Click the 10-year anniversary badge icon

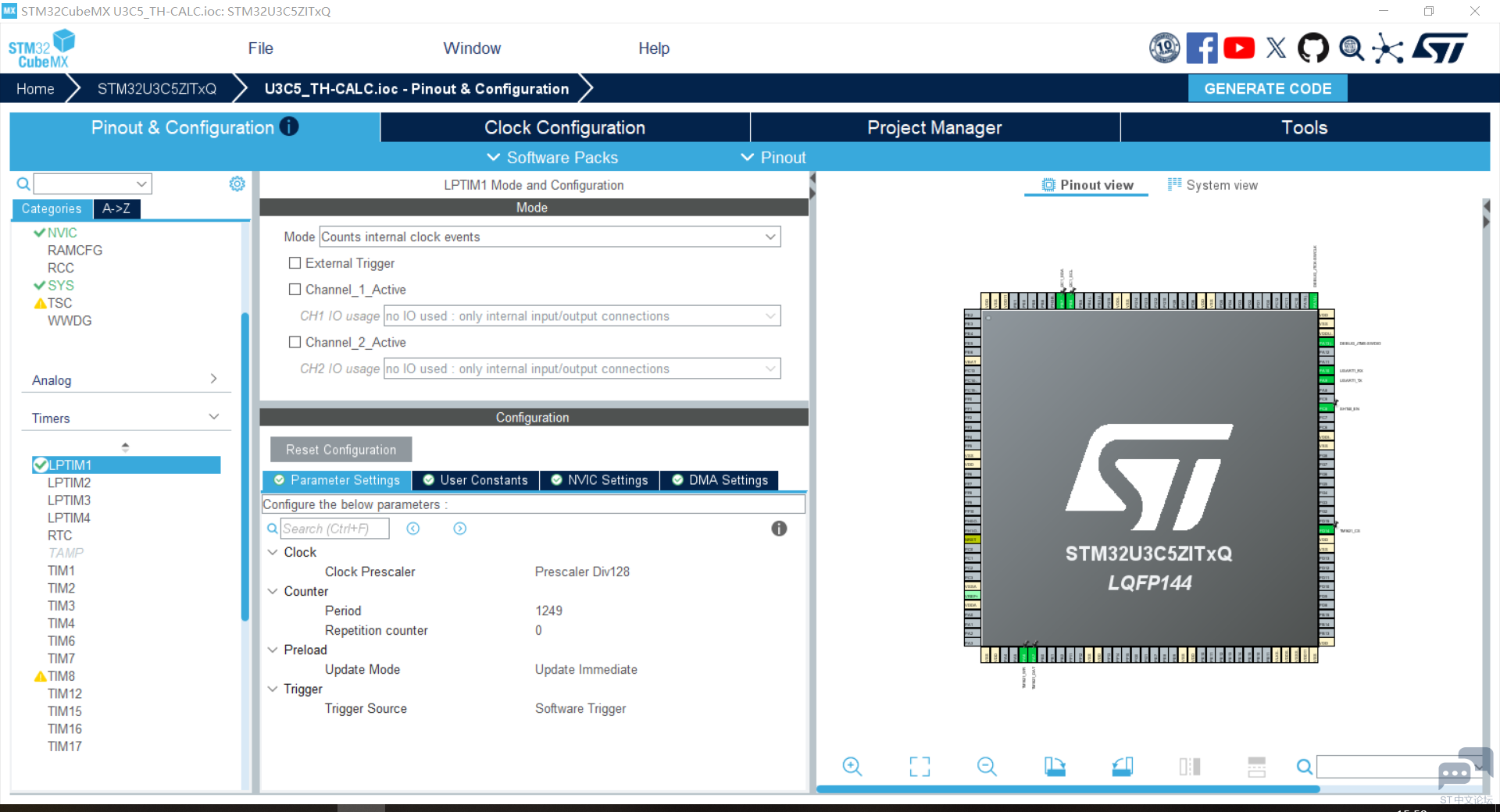tap(1165, 48)
